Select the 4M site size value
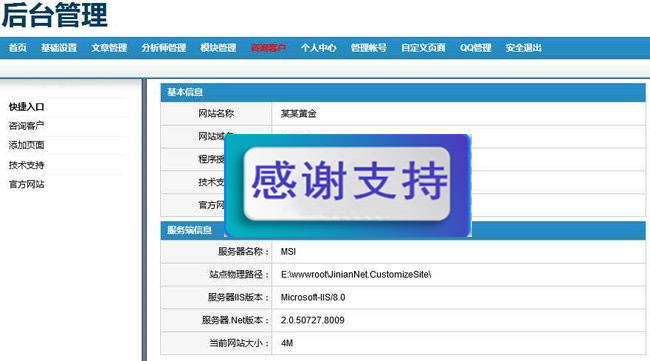 (x=287, y=343)
